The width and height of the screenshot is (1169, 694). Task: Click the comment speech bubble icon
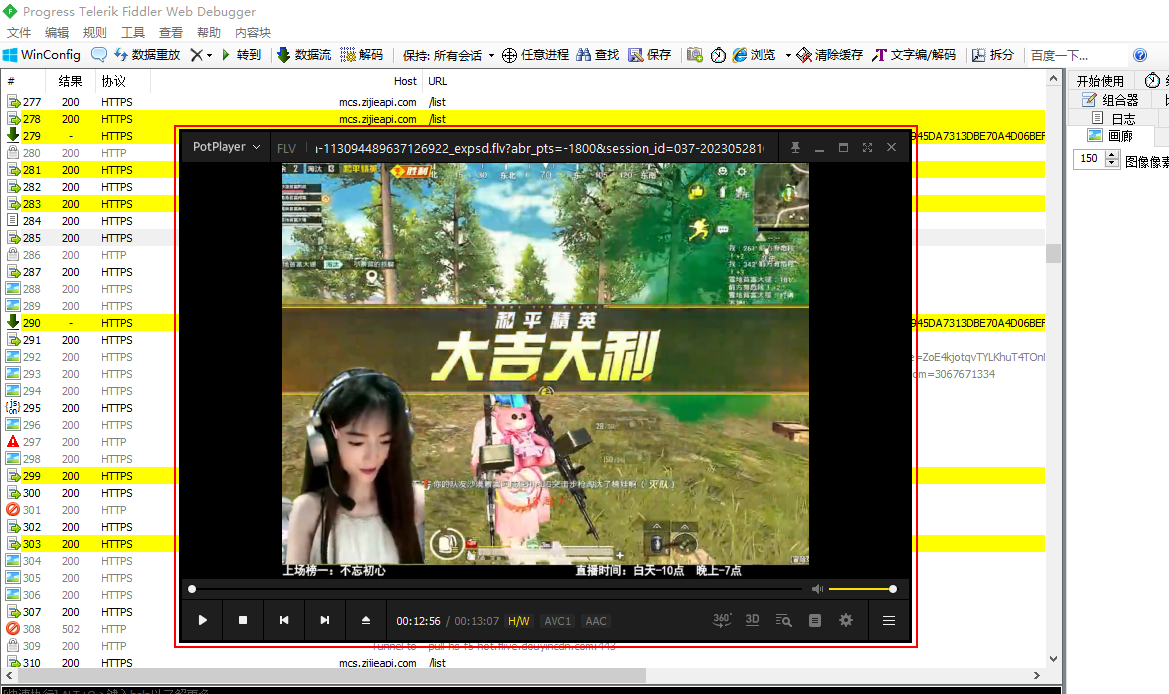click(x=98, y=54)
